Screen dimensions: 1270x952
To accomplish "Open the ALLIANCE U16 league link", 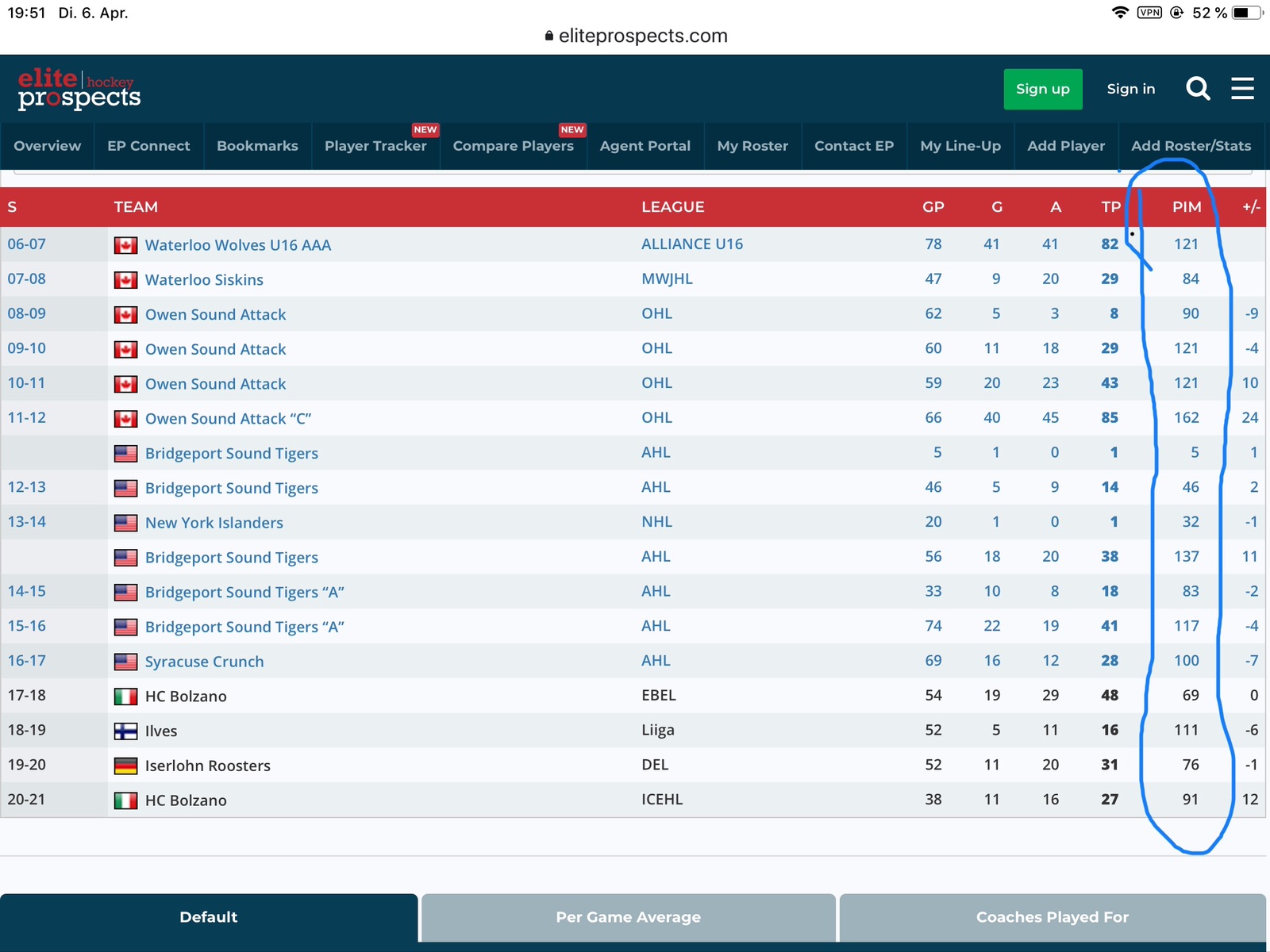I will coord(691,244).
